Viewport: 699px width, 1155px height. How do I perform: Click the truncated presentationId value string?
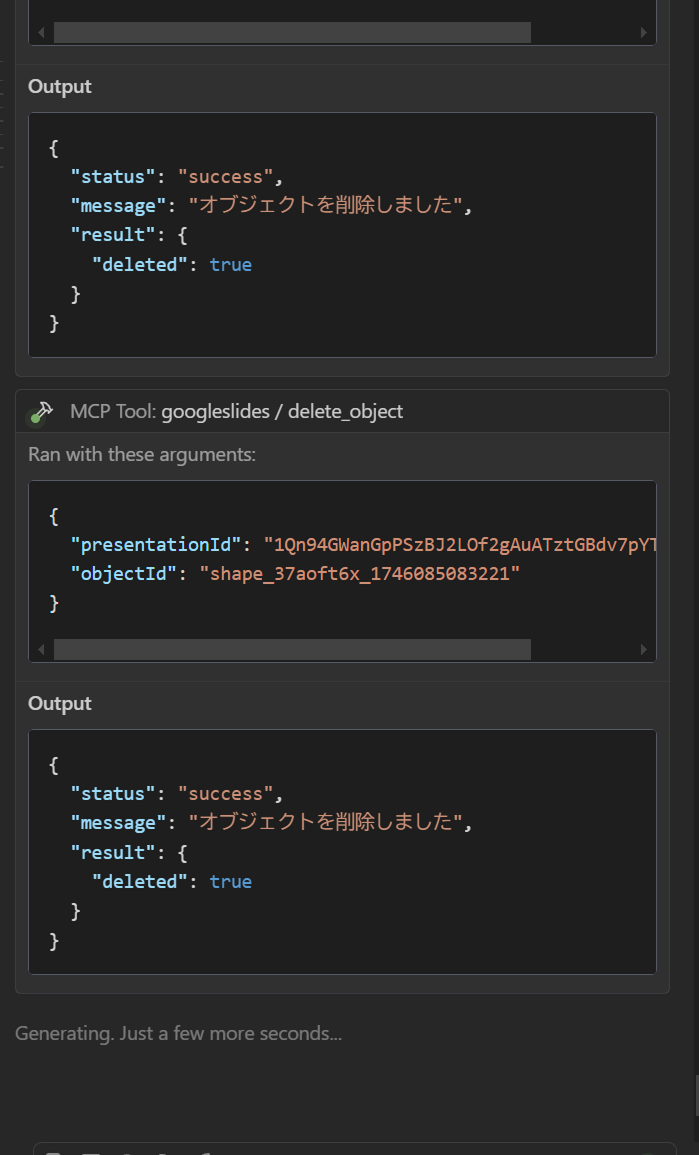pyautogui.click(x=460, y=545)
